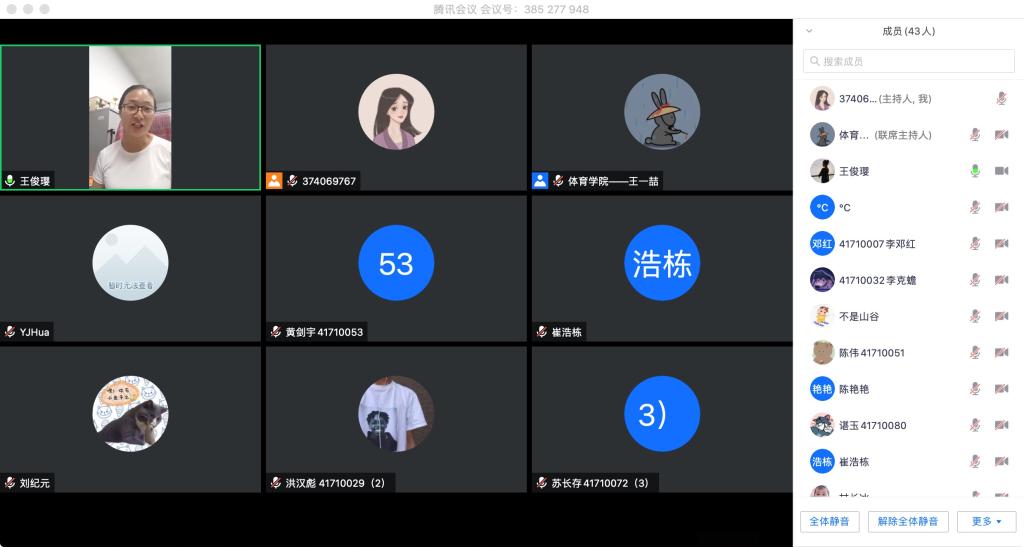Unmute microphone of 41710007 李邓红
Image resolution: width=1024 pixels, height=547 pixels.
click(974, 243)
